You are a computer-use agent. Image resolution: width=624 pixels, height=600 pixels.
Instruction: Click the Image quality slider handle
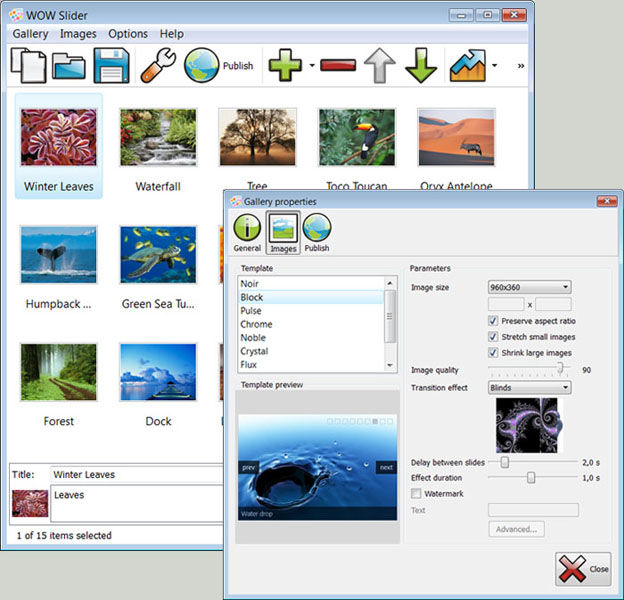coord(560,368)
